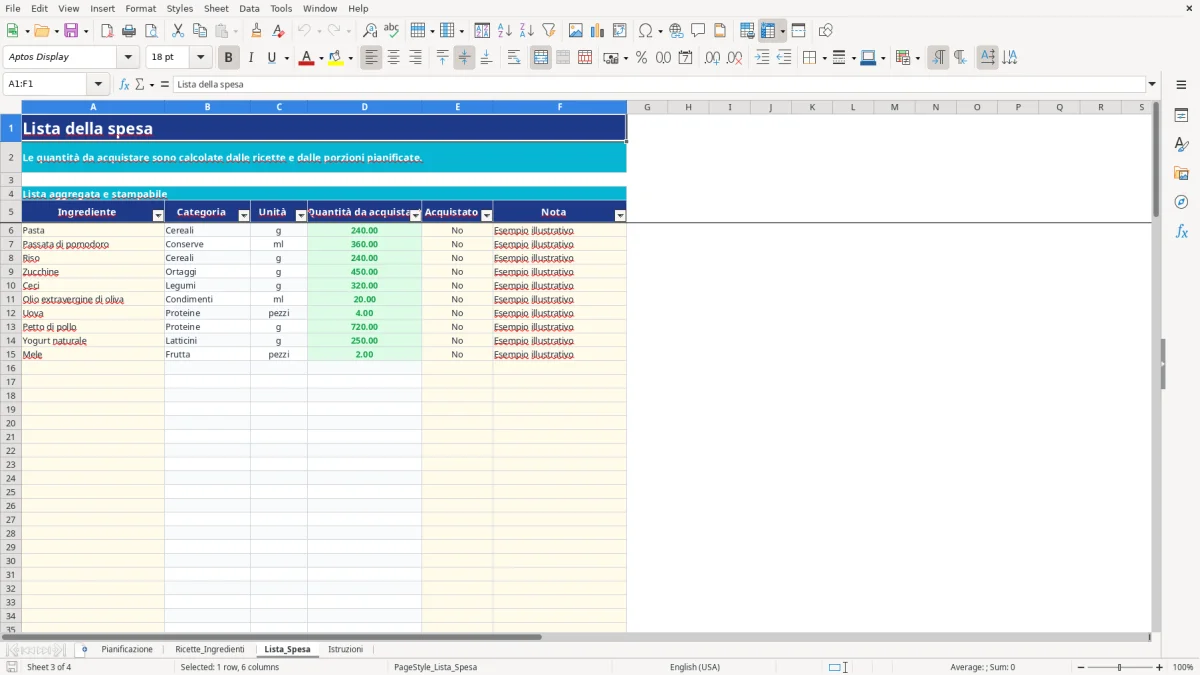Enable right-to-left text direction
This screenshot has width=1200, height=675.
[x=960, y=58]
